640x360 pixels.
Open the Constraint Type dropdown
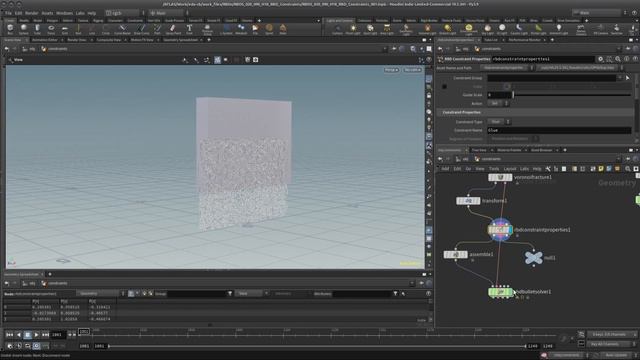[x=499, y=122]
